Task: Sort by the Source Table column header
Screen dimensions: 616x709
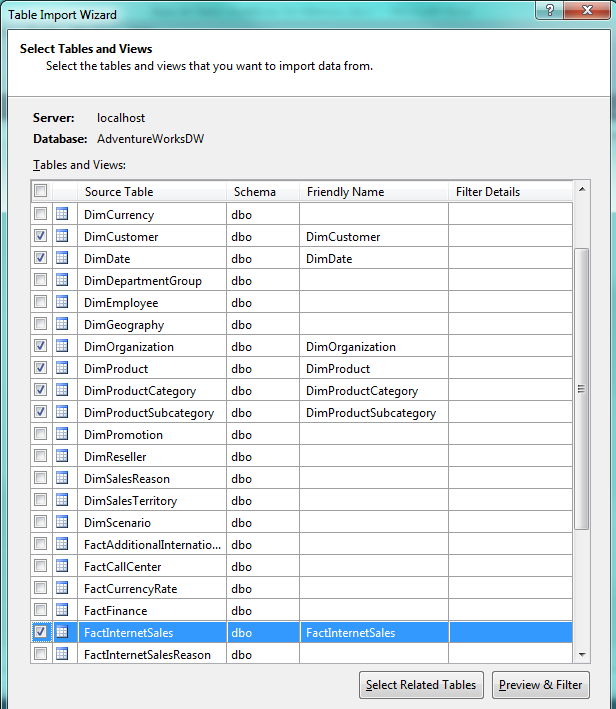Action: [150, 192]
